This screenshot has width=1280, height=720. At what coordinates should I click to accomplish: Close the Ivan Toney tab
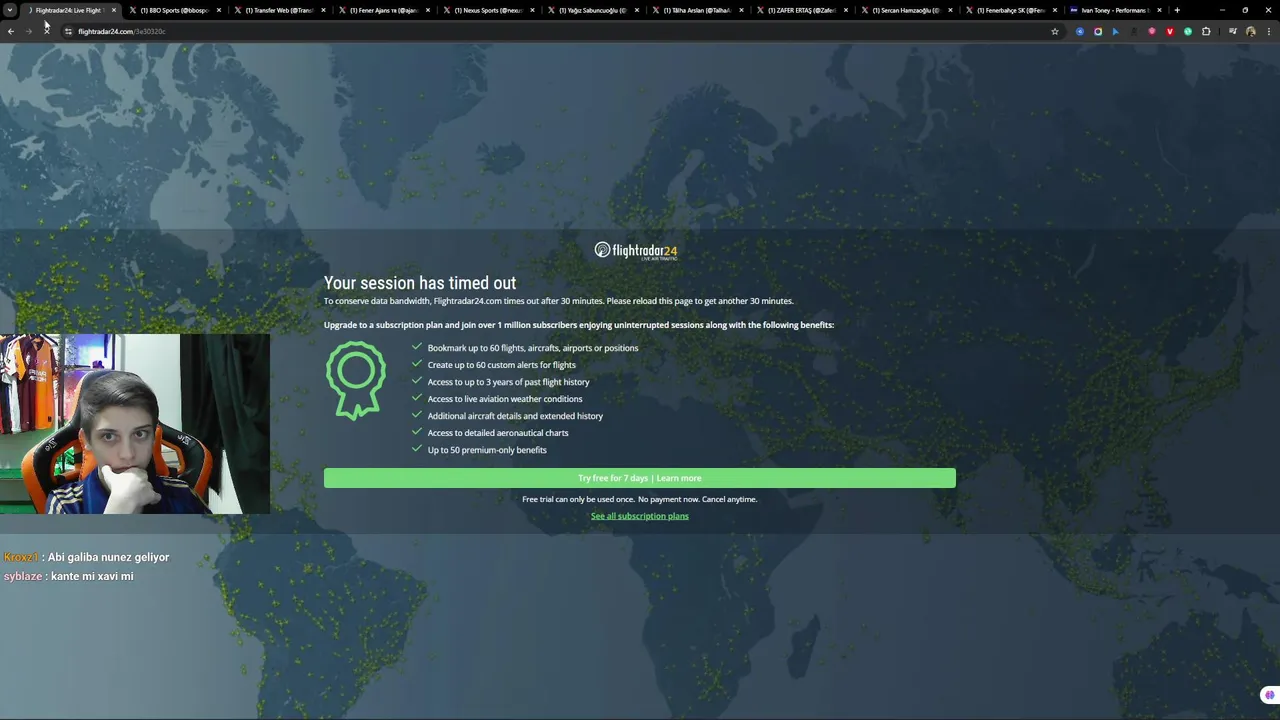pyautogui.click(x=1159, y=10)
